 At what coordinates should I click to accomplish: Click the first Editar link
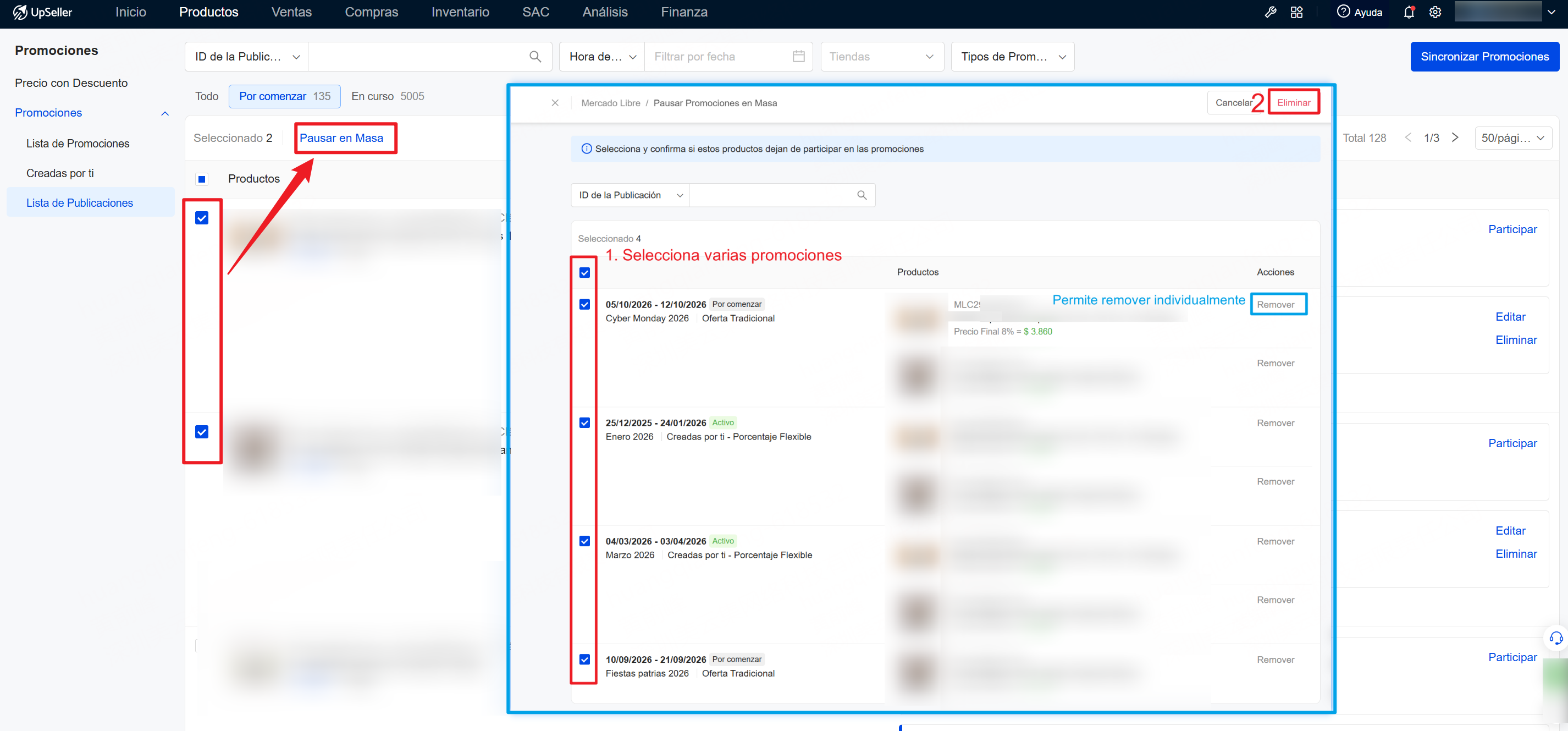point(1510,317)
